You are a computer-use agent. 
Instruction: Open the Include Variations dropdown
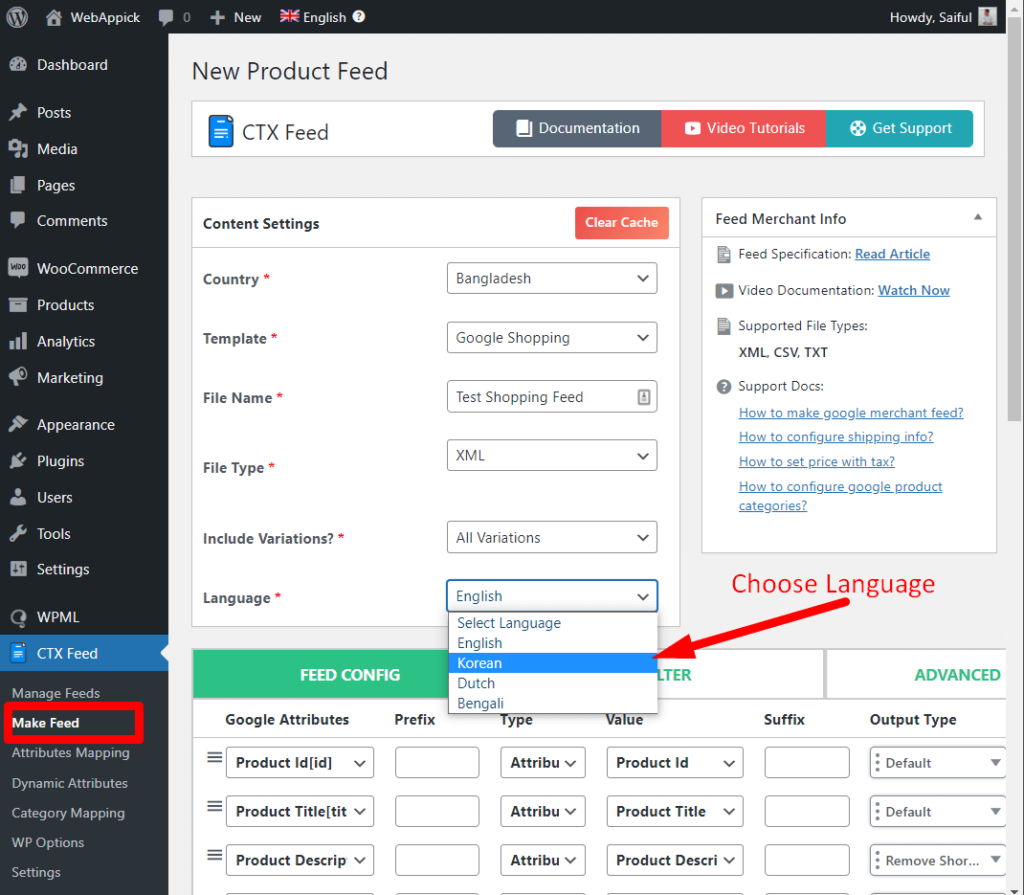552,538
